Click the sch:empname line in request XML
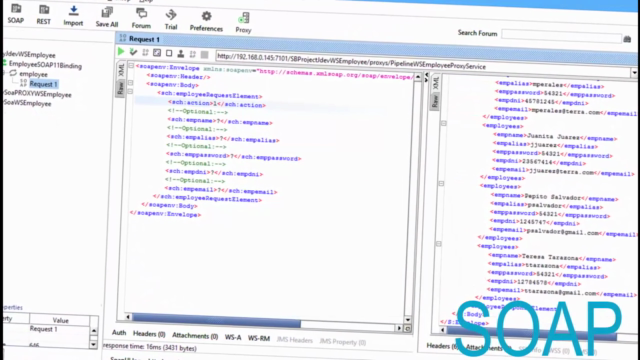The width and height of the screenshot is (640, 360). 220,121
